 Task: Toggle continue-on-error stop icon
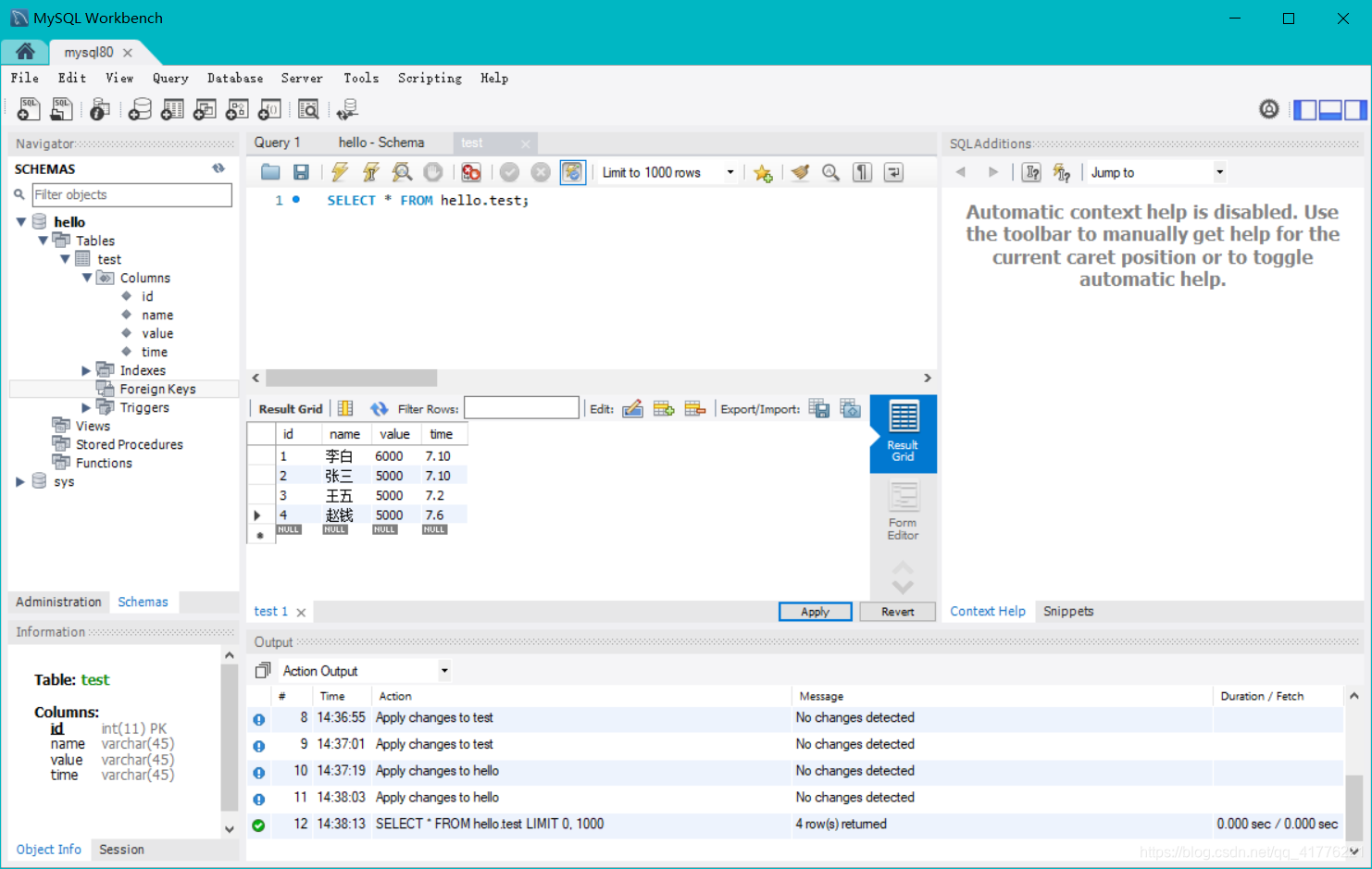(471, 172)
